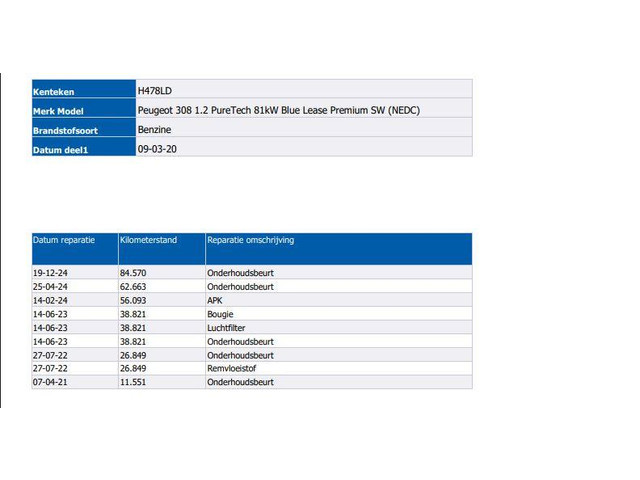This screenshot has height=480, width=640.
Task: Select the APK repair entry
Action: coord(214,300)
